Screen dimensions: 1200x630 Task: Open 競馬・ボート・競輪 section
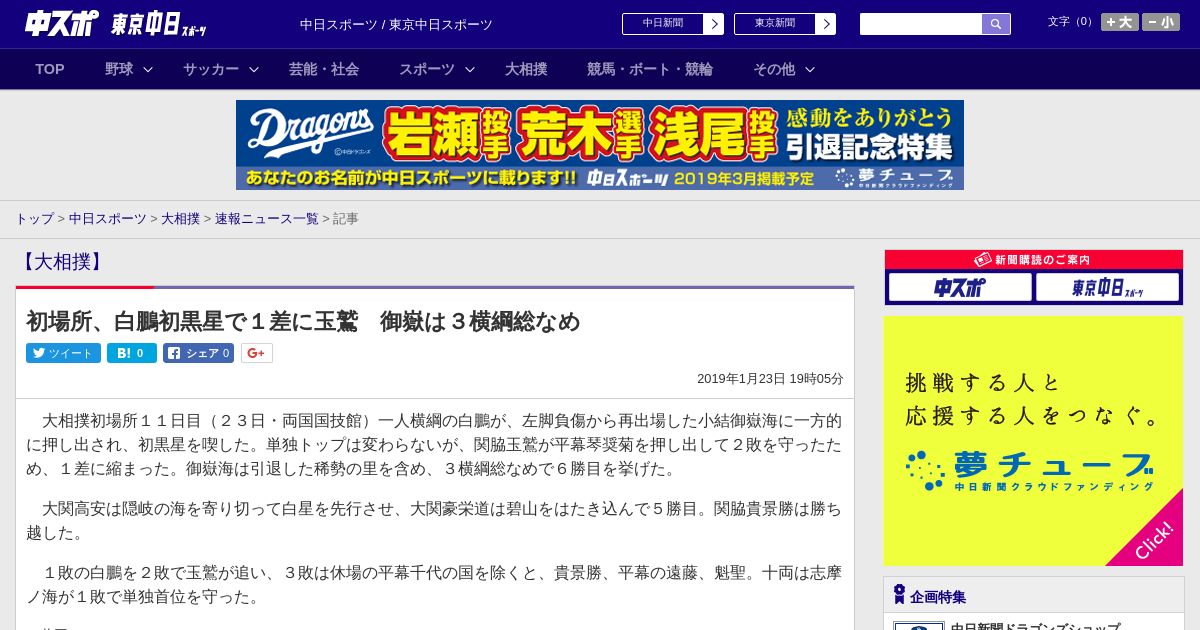(x=650, y=69)
